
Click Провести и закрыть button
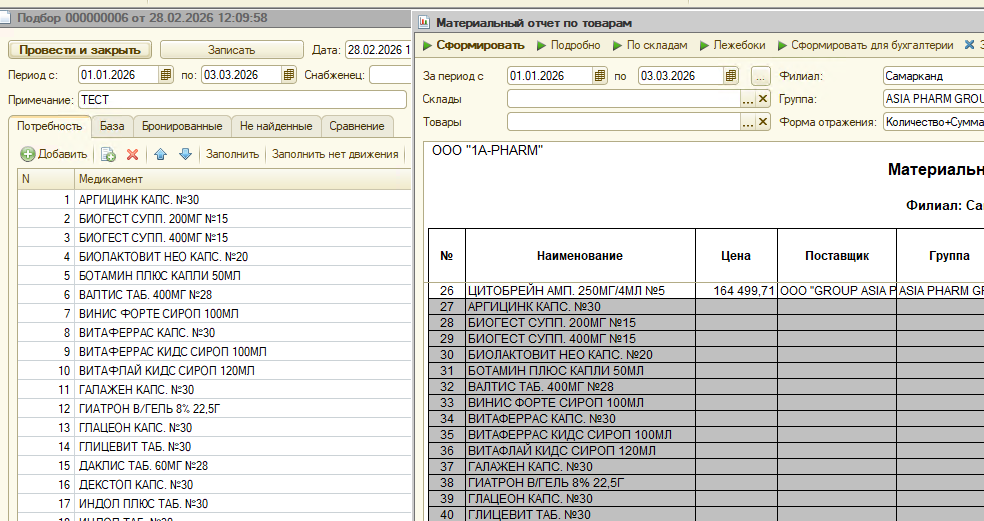coord(80,50)
